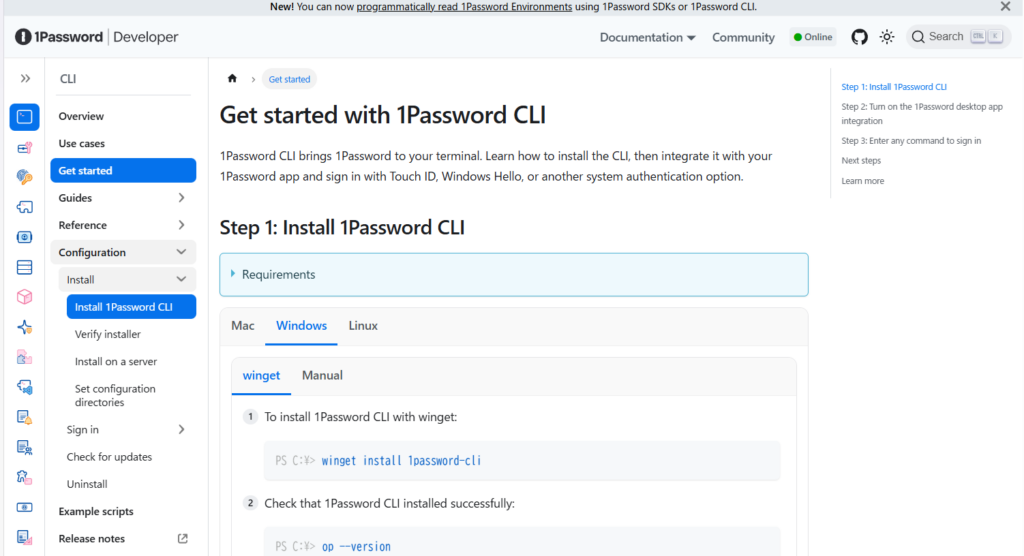Dismiss the announcement banner
Image resolution: width=1024 pixels, height=556 pixels.
coord(1006,7)
